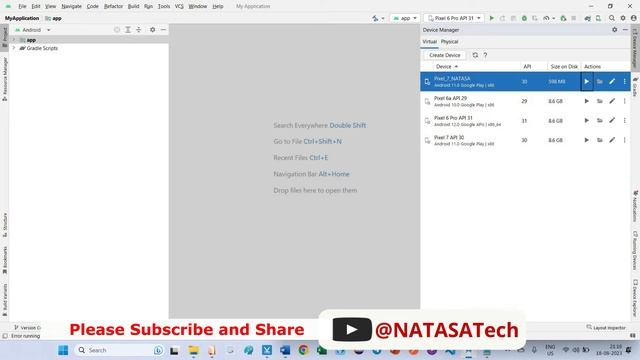
Task: Open the Navigate menu
Action: pyautogui.click(x=71, y=7)
